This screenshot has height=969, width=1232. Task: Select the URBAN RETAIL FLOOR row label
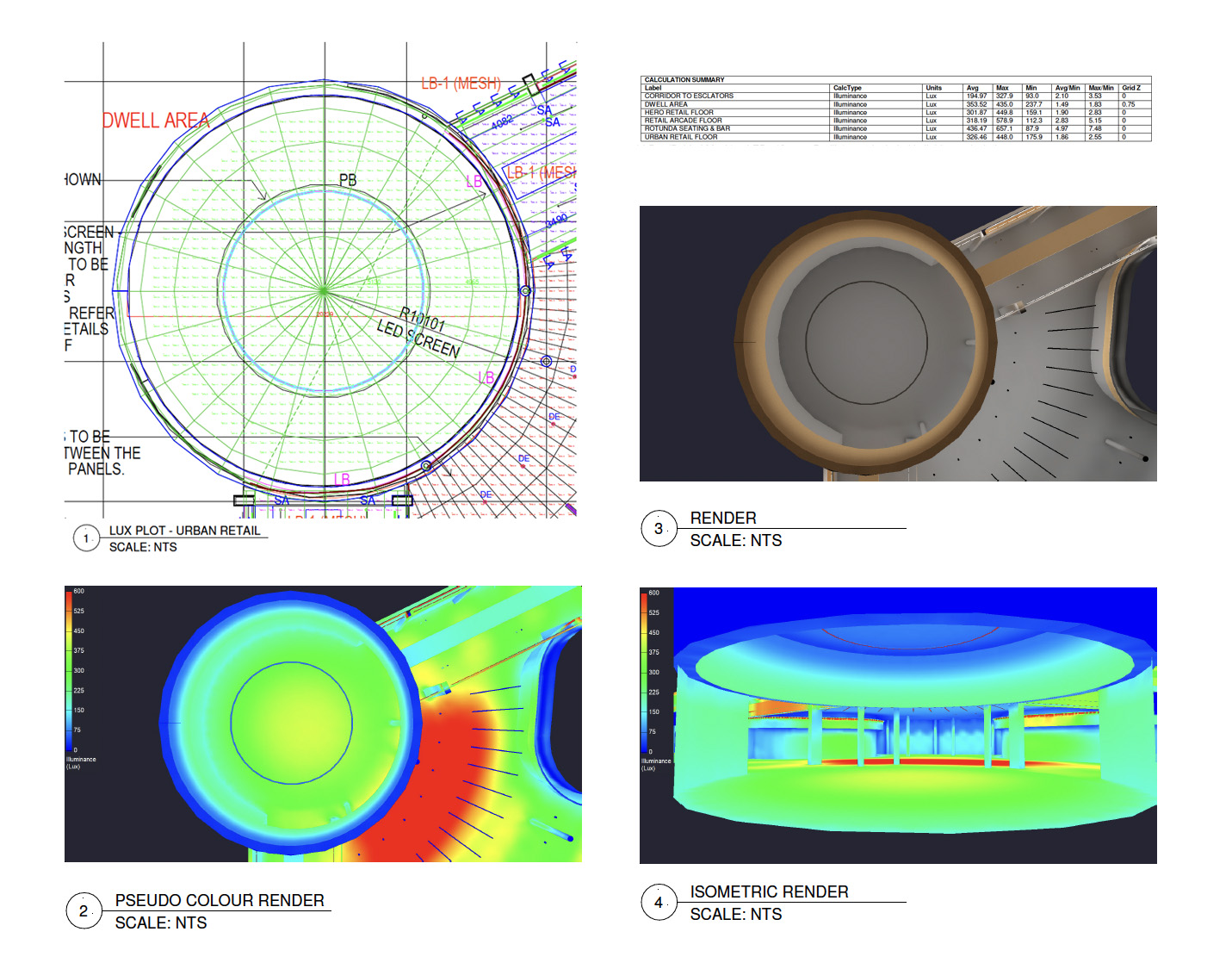(680, 137)
